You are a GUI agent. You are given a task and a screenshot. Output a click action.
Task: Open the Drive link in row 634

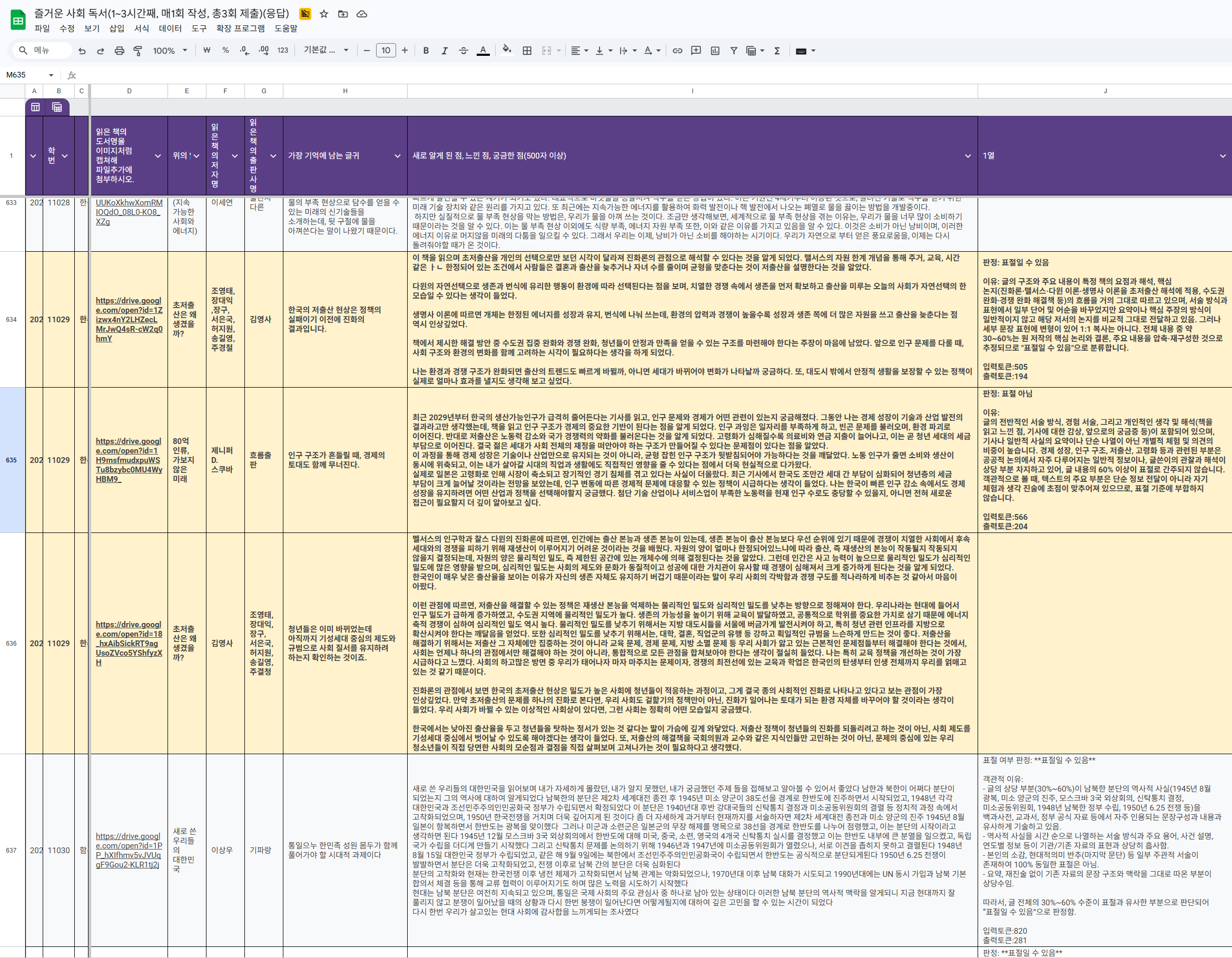point(129,319)
